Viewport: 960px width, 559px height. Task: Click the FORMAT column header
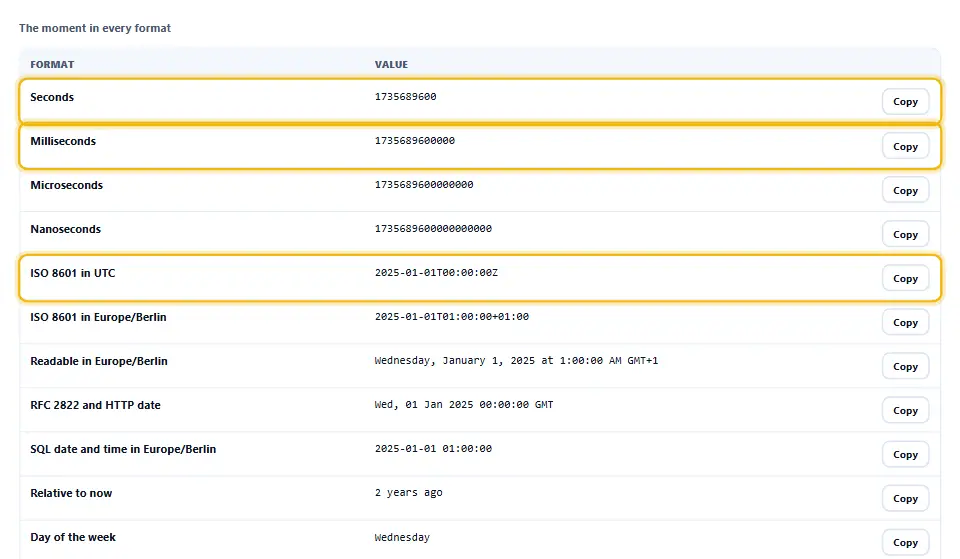point(52,64)
